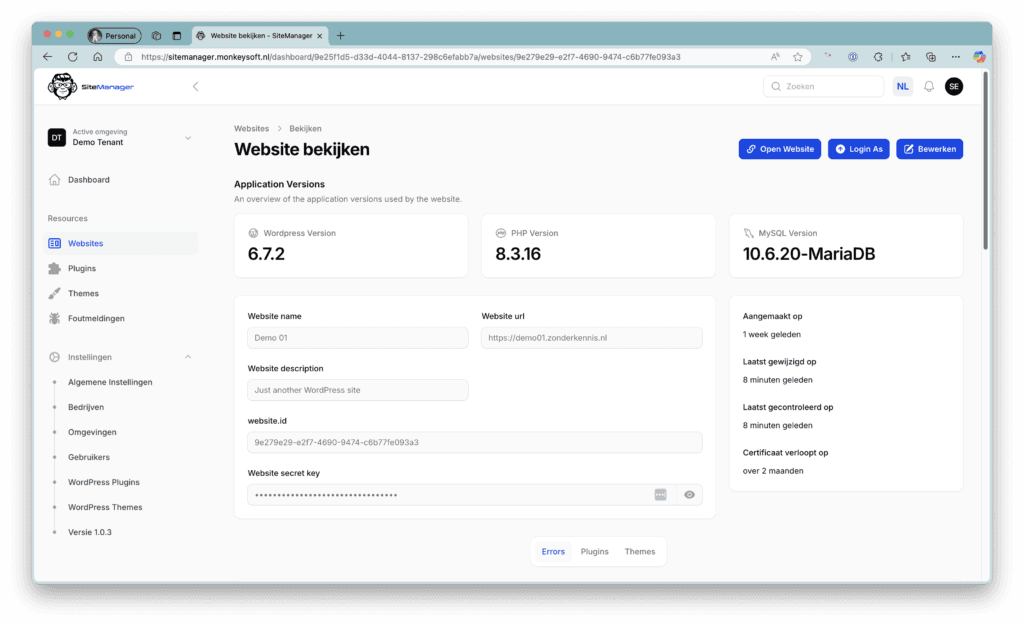This screenshot has height=626, width=1024.
Task: Click the Bewerken button
Action: [x=929, y=149]
